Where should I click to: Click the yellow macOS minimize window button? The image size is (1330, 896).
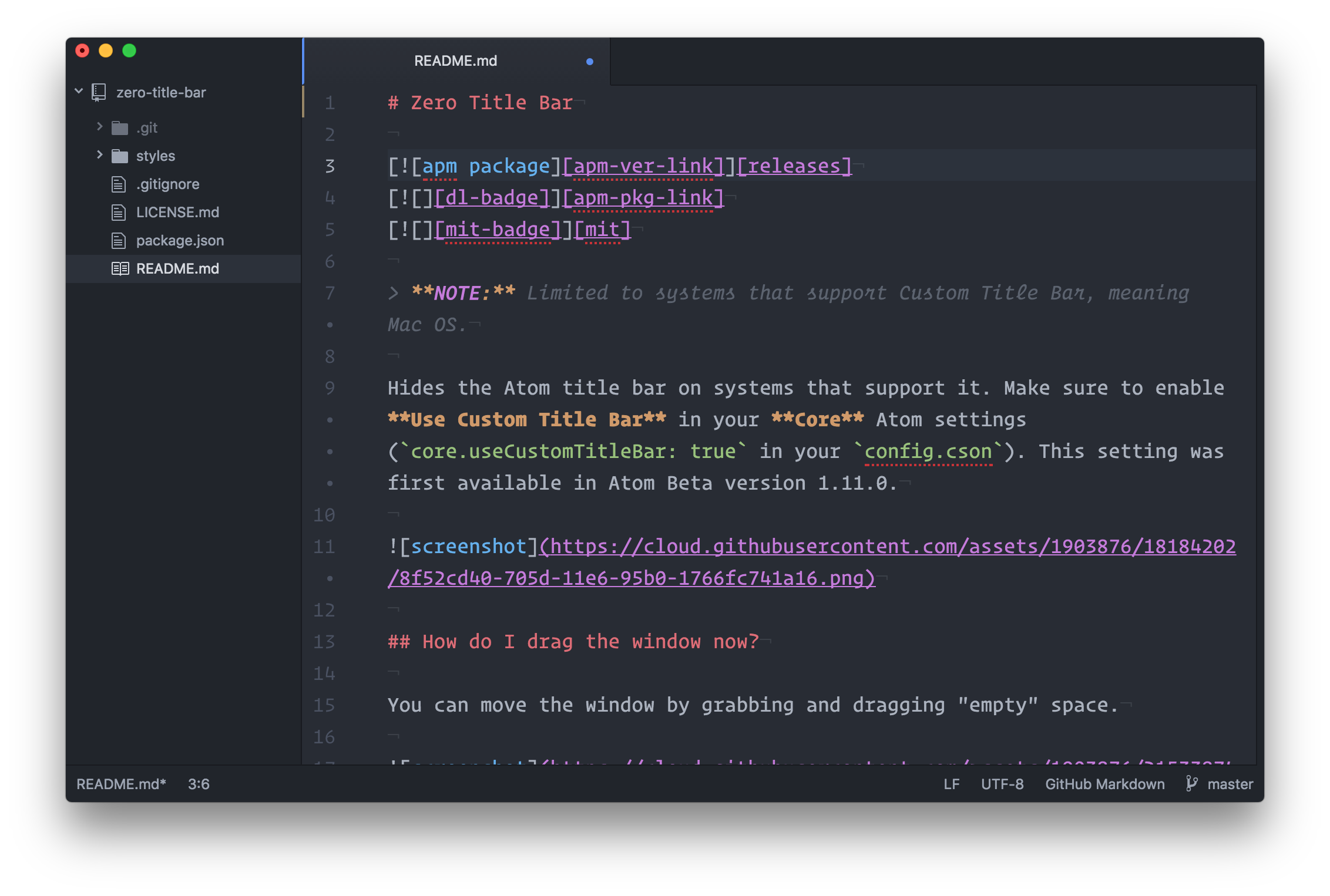(x=106, y=51)
